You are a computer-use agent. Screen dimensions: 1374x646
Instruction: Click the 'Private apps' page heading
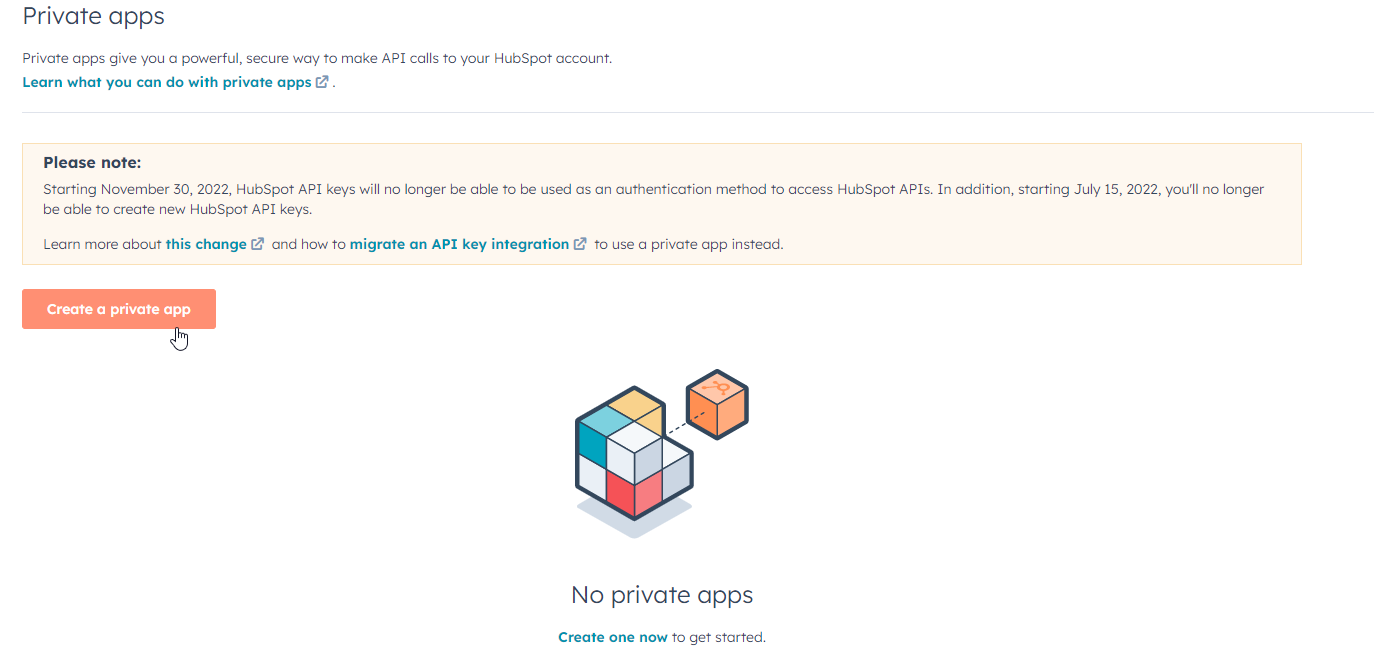point(94,16)
